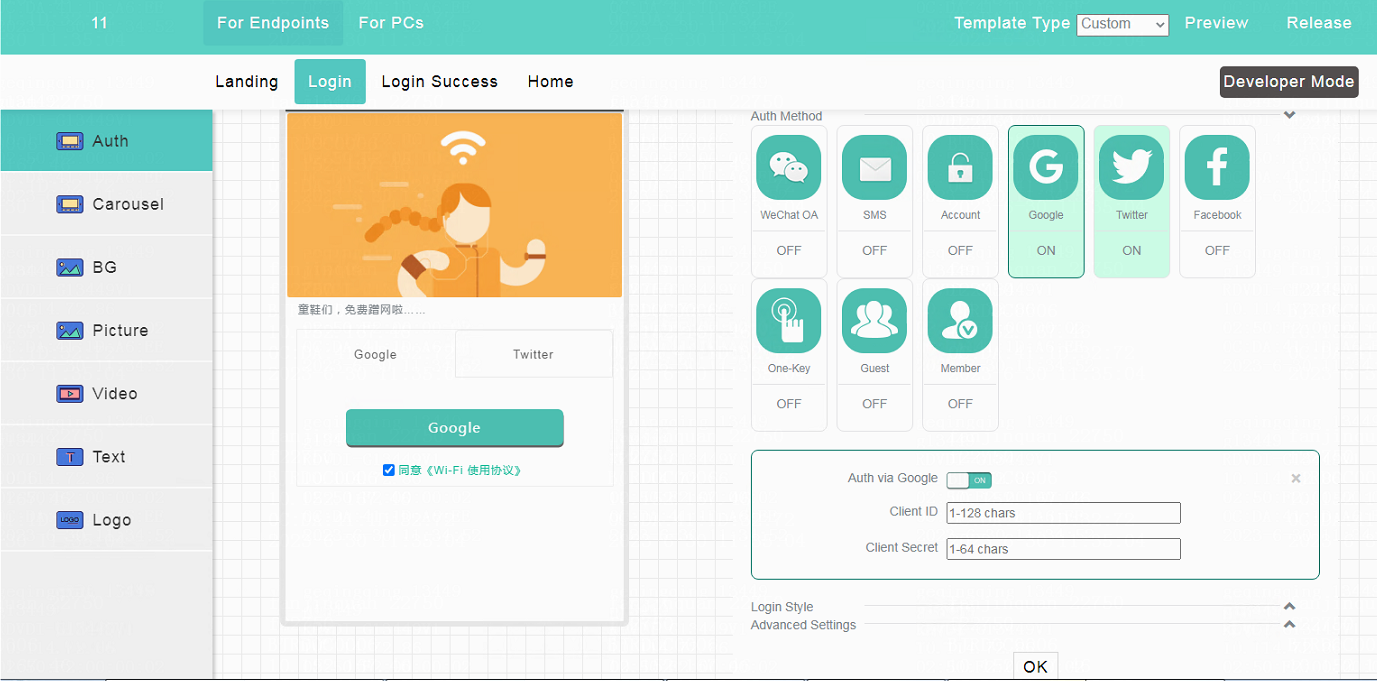Screen dimensions: 1377x681
Task: Switch off Auth via Google toggle
Action: click(x=969, y=480)
